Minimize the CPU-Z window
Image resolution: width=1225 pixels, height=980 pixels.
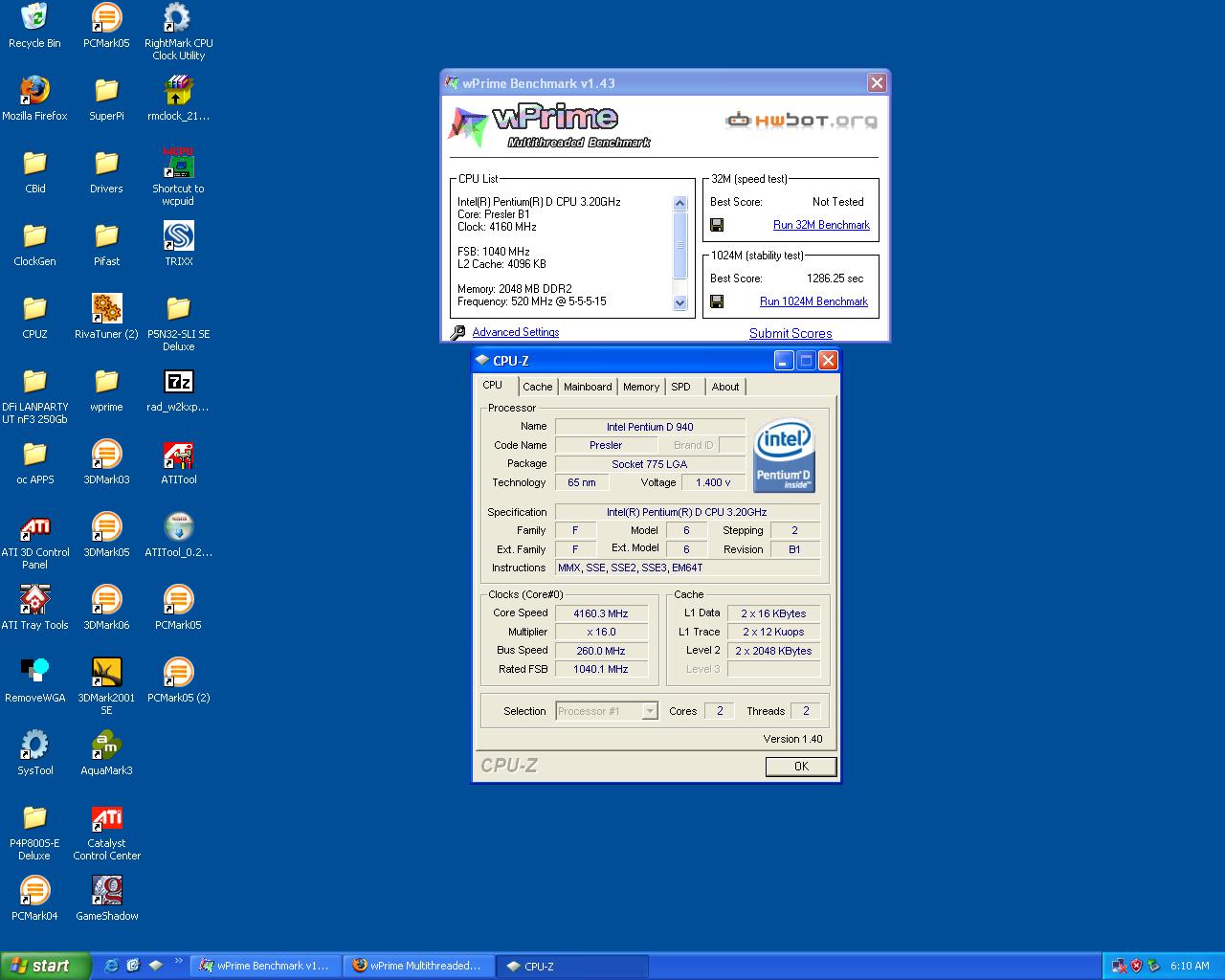click(784, 360)
